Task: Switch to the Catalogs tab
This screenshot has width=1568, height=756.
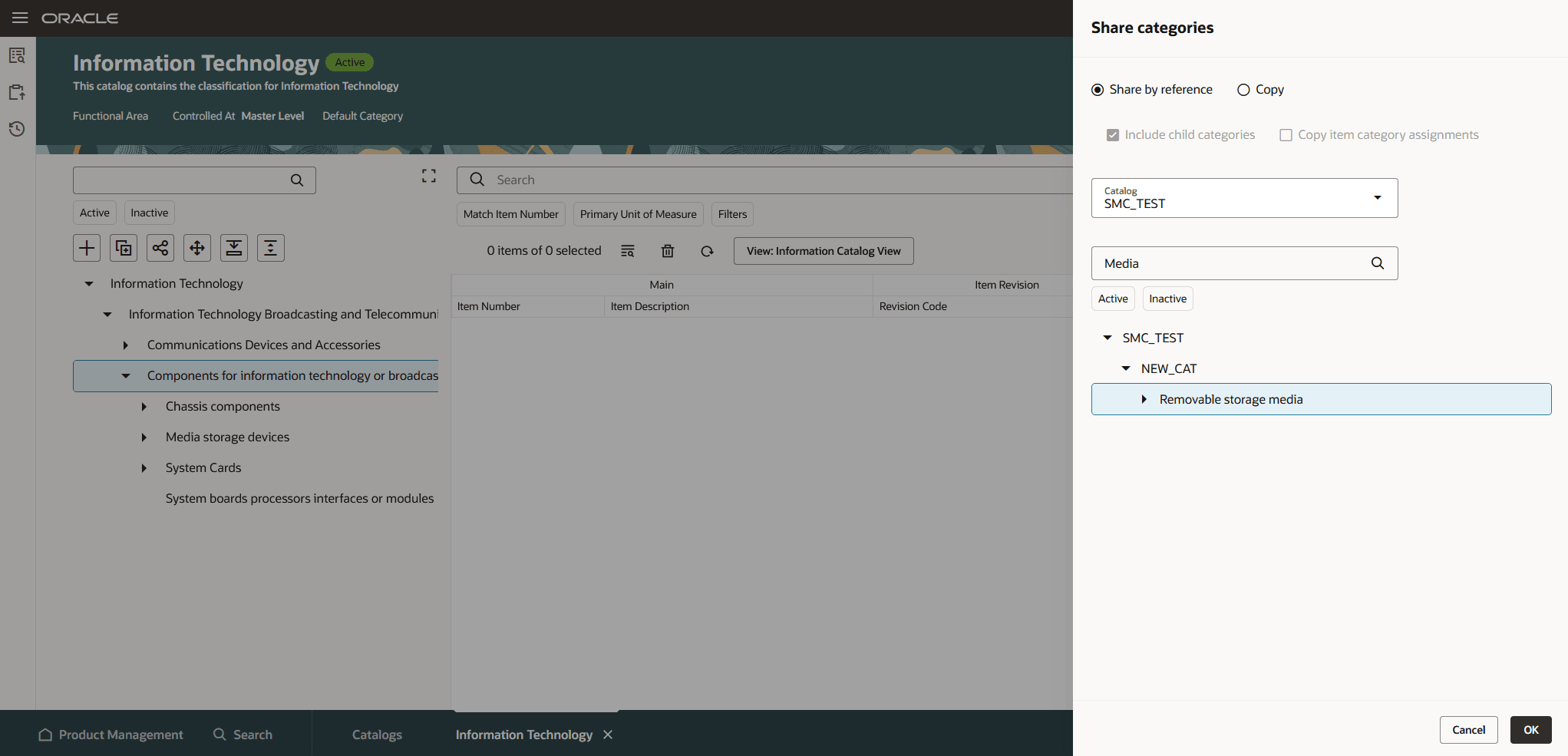Action: pos(377,735)
